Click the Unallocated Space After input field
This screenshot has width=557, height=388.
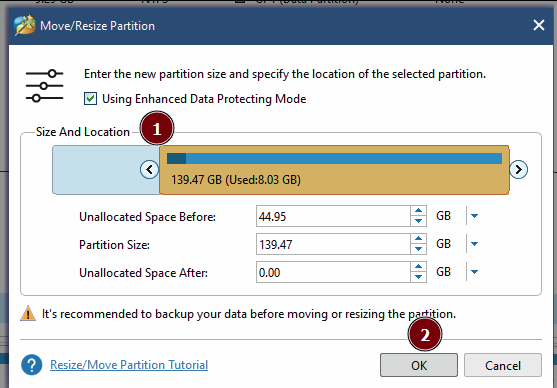[x=333, y=272]
